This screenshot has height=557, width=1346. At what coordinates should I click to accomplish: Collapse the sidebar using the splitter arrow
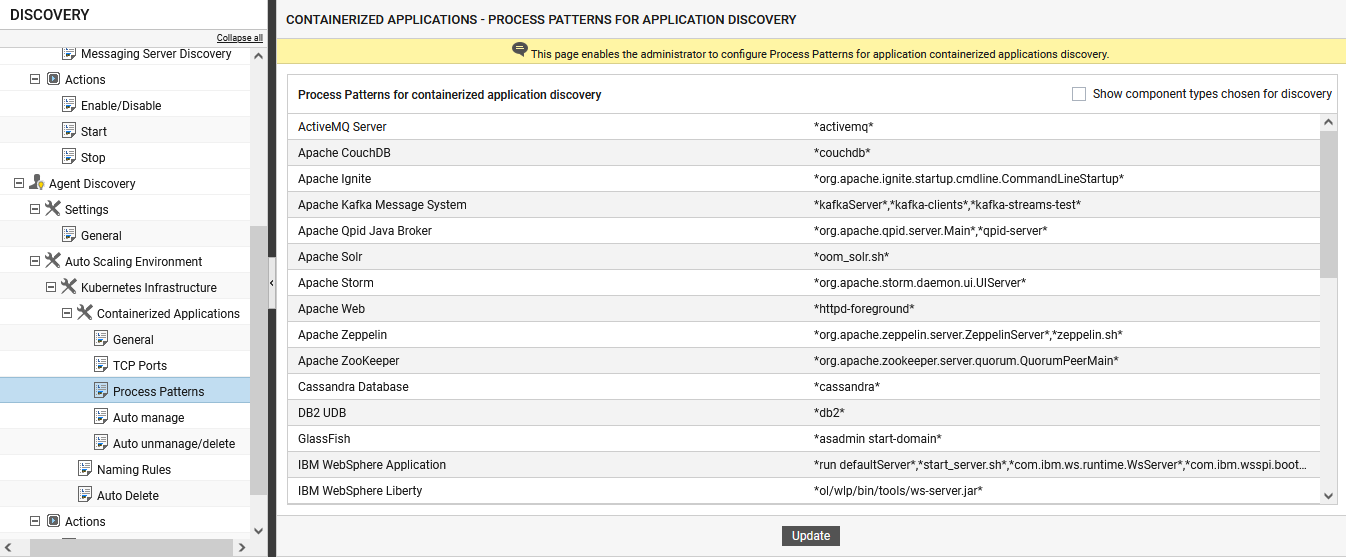coord(272,285)
